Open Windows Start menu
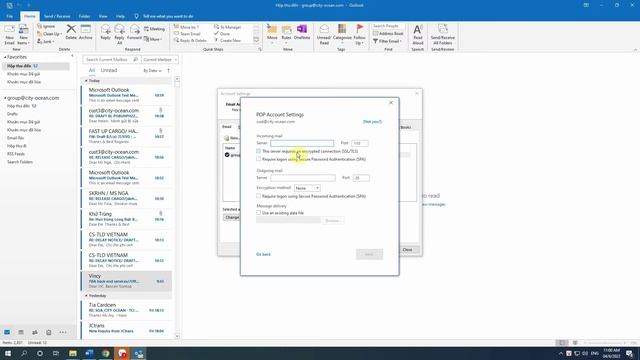 point(8,353)
